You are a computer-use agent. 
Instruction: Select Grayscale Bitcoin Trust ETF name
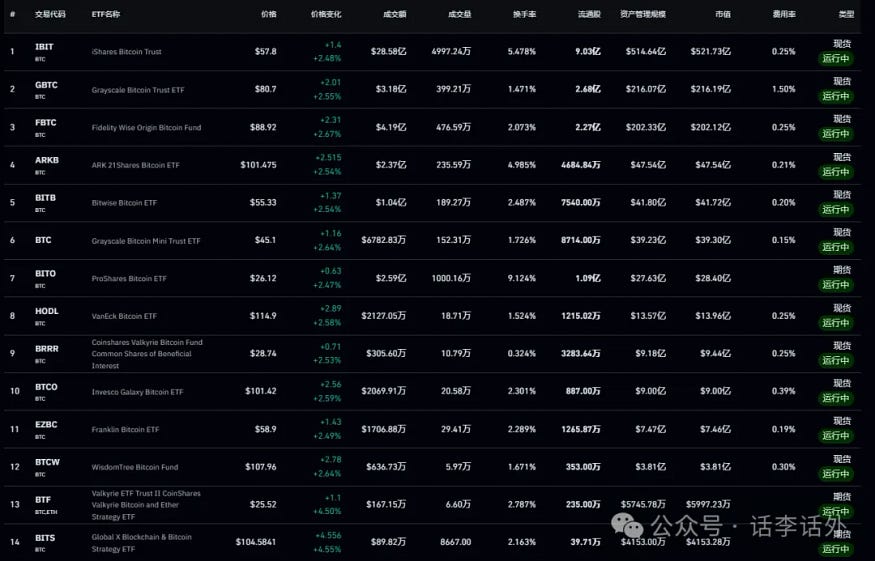pos(137,89)
